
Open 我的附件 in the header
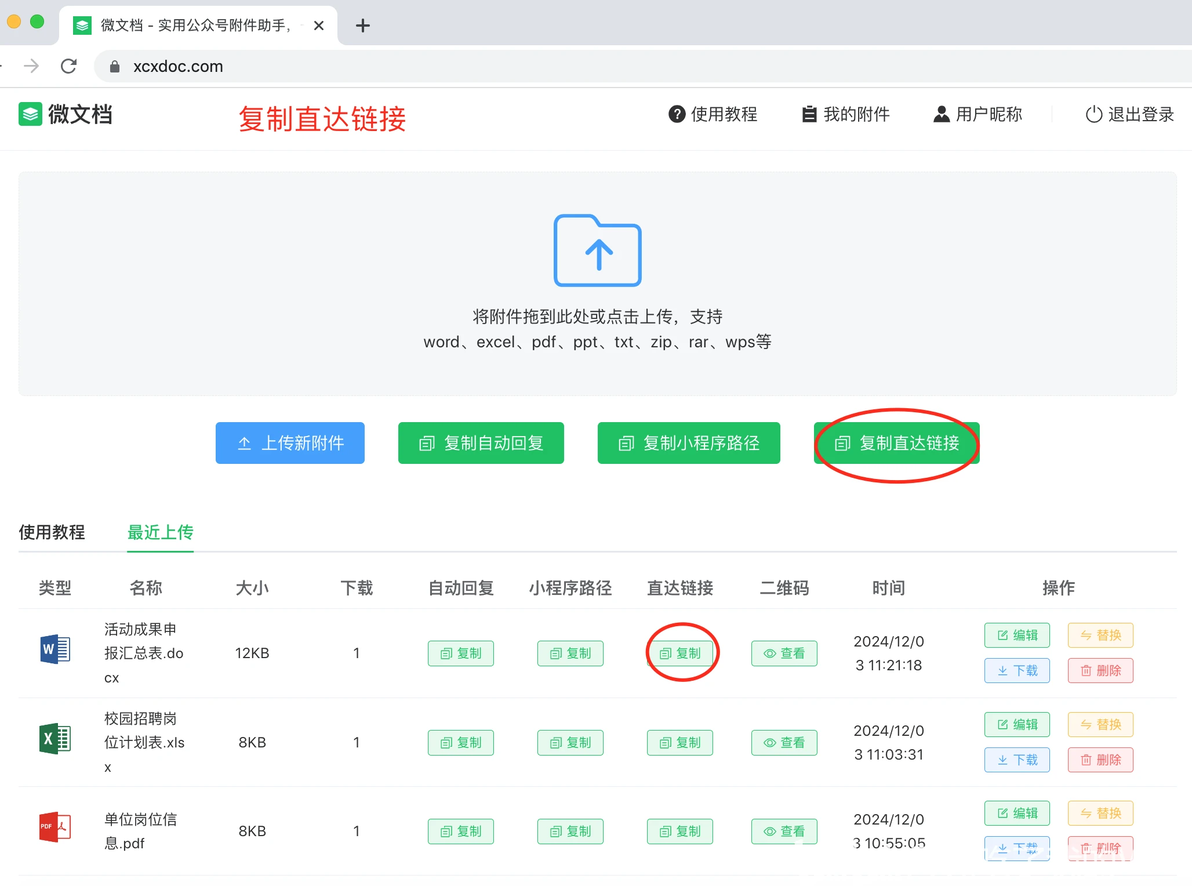click(845, 114)
